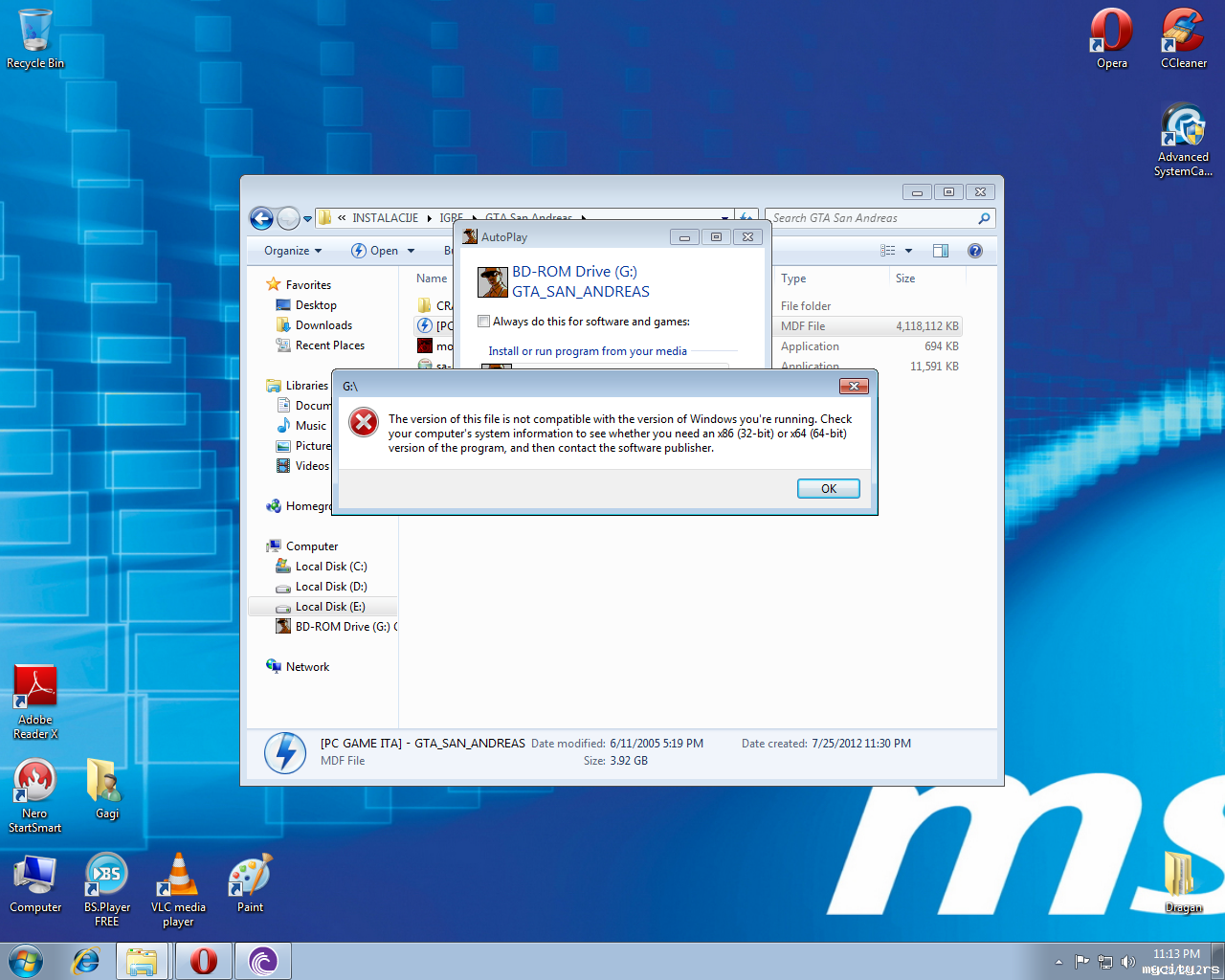Expand the address bar previous locations dropdown

coord(724,218)
